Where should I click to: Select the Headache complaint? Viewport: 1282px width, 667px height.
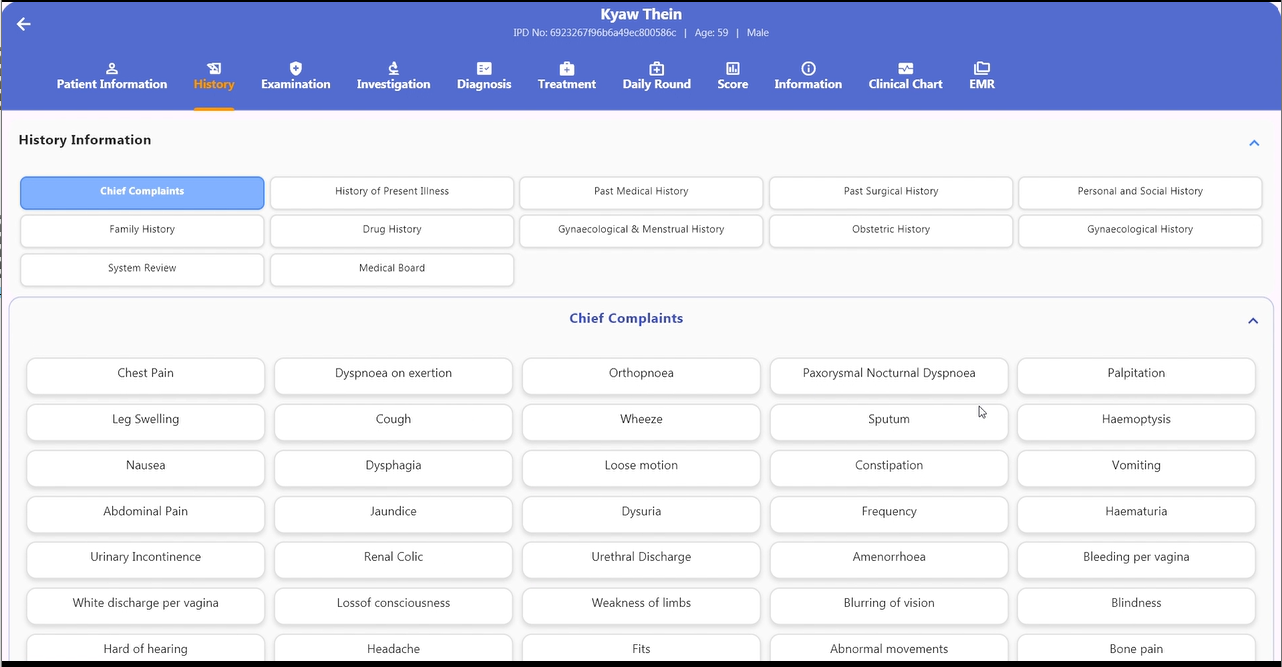[393, 648]
